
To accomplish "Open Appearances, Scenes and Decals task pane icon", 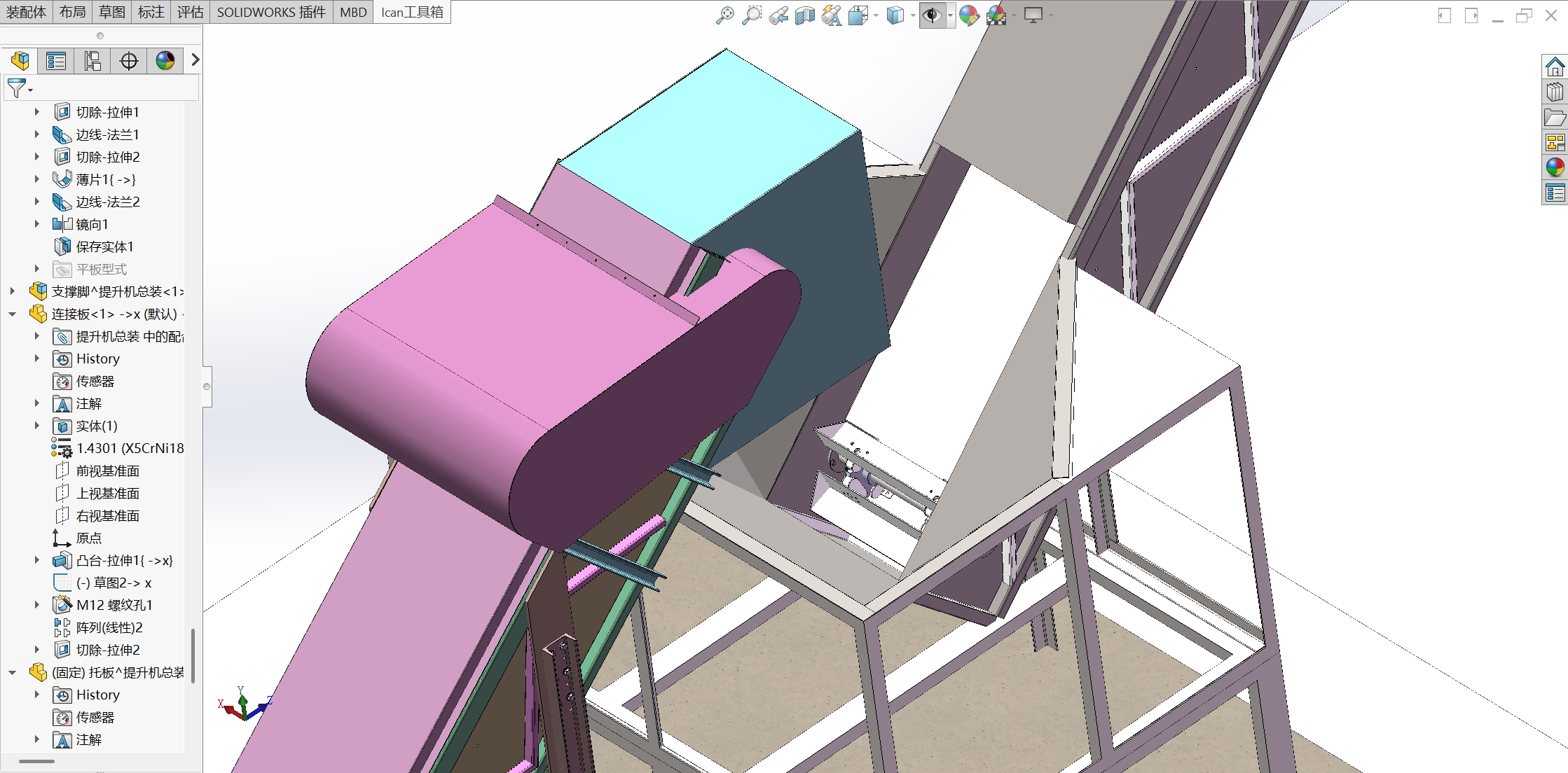I will [1555, 167].
